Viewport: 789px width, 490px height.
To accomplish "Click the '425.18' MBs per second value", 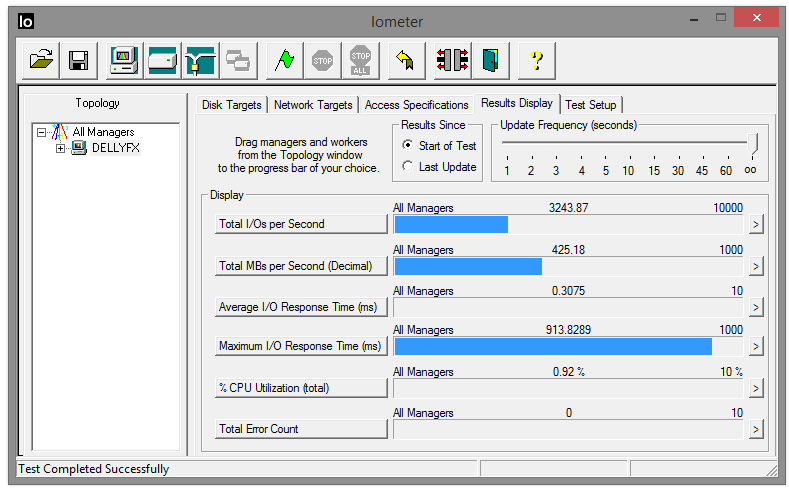I will [568, 250].
